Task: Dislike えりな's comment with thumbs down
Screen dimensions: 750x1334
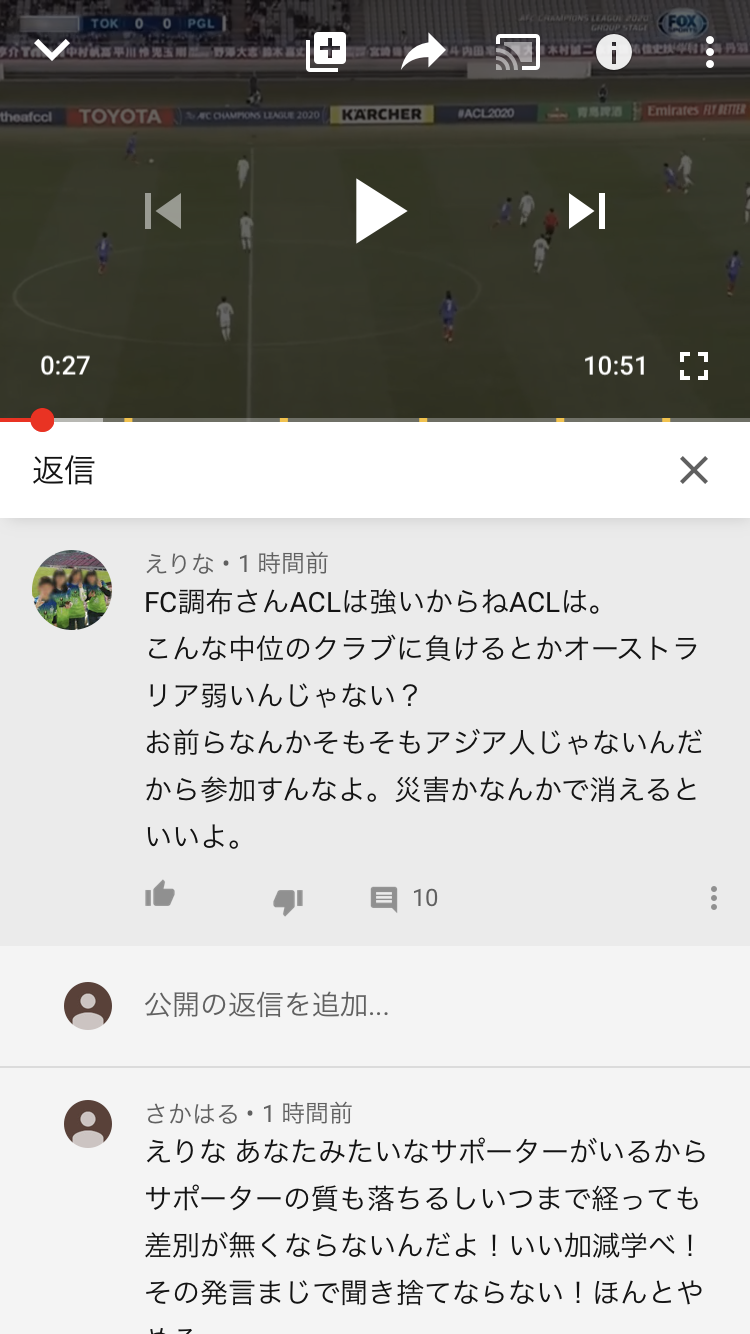Action: [288, 900]
